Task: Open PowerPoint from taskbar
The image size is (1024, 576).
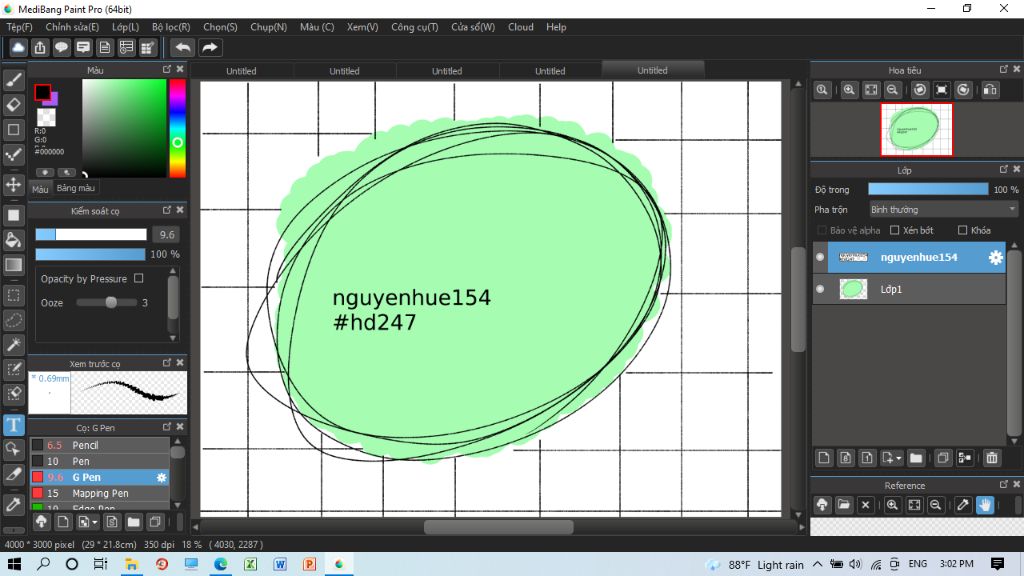Action: point(310,564)
